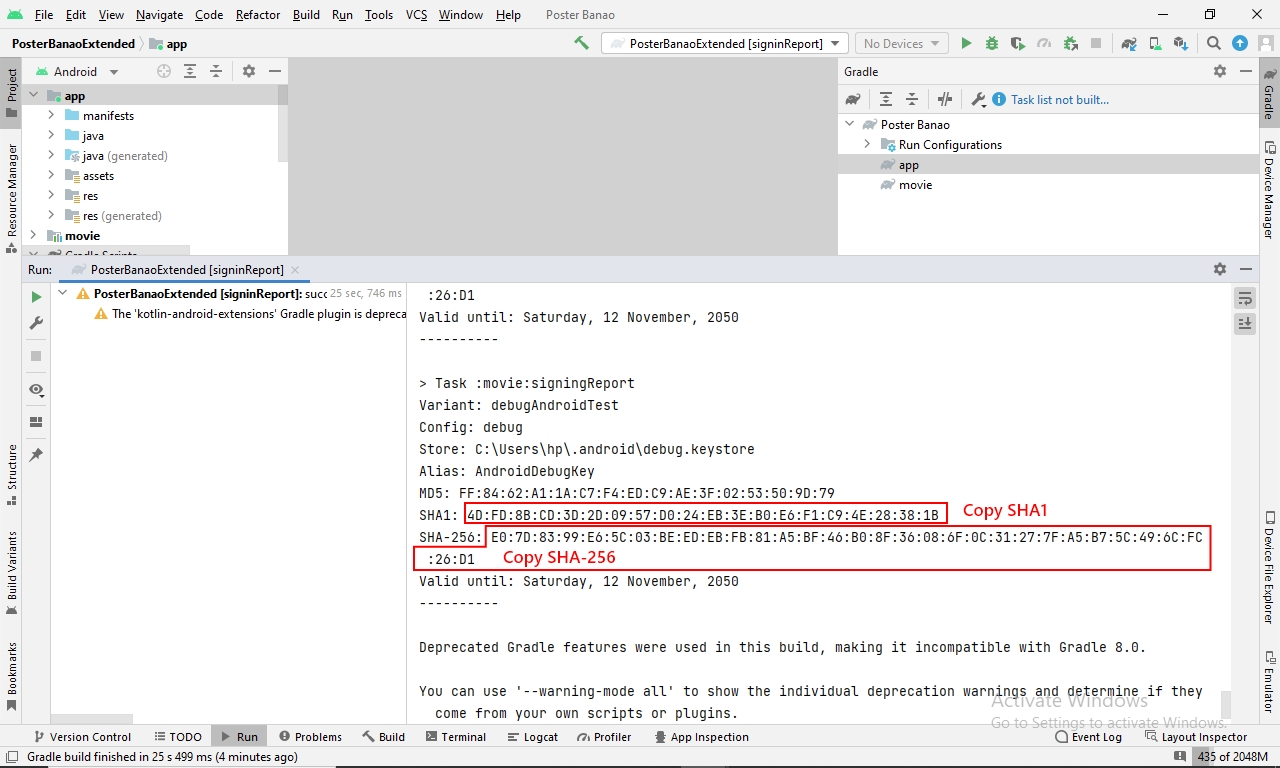
Task: Pin the Run tab using pin icon
Action: (37, 454)
